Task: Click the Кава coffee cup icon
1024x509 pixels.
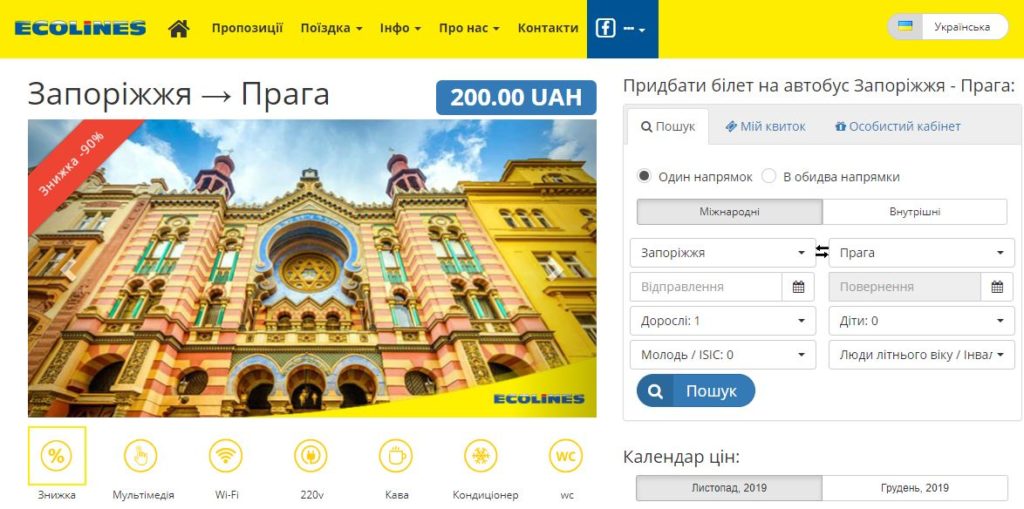Action: (x=396, y=456)
